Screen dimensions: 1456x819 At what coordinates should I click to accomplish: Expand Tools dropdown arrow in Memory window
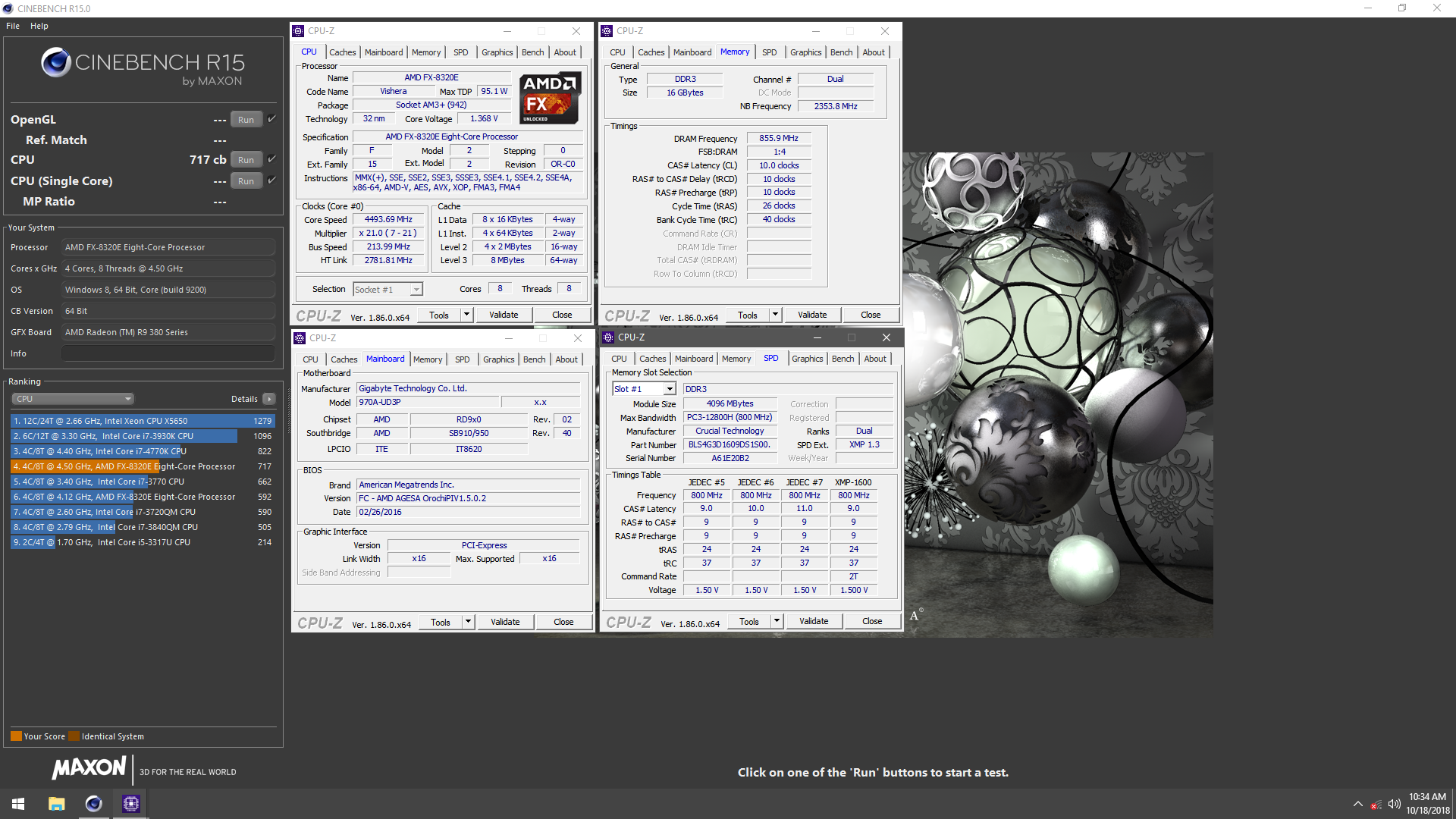775,315
